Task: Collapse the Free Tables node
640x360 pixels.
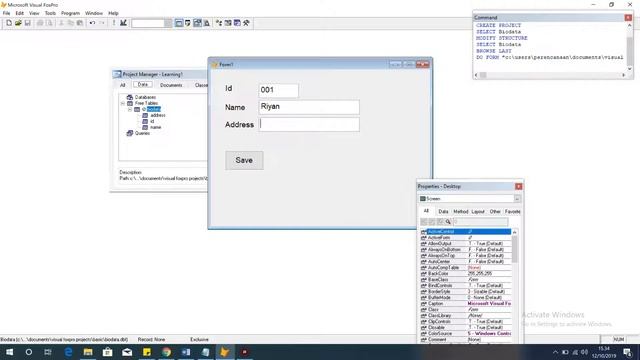Action: click(x=122, y=103)
